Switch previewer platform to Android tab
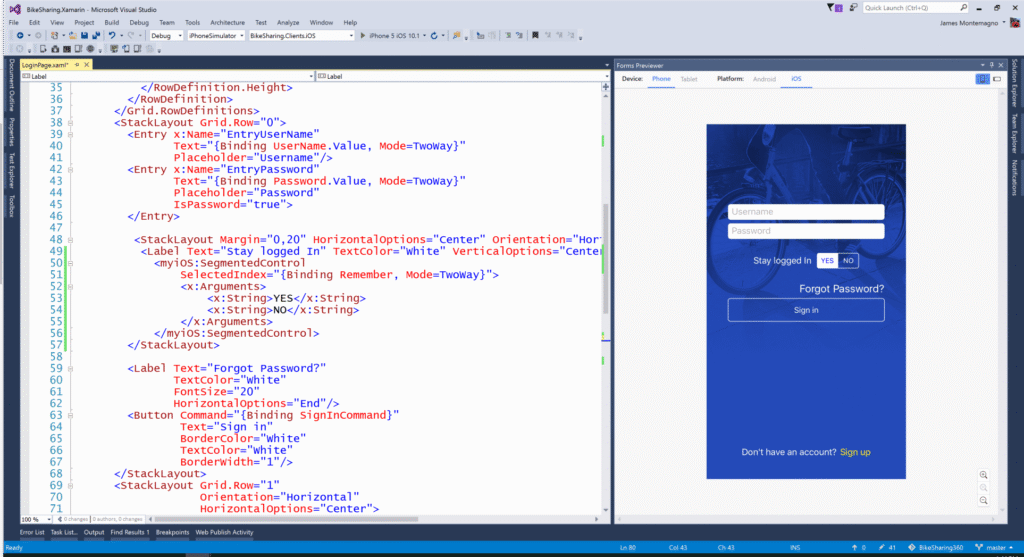Image resolution: width=1024 pixels, height=557 pixels. click(x=764, y=78)
